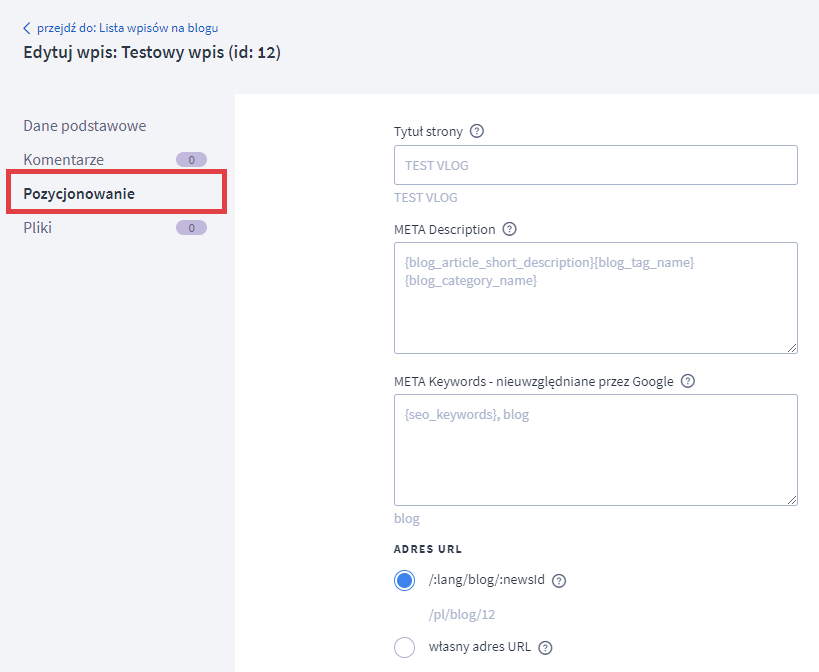Viewport: 819px width, 672px height.
Task: Click the ADRES URL section heading
Action: click(x=428, y=549)
